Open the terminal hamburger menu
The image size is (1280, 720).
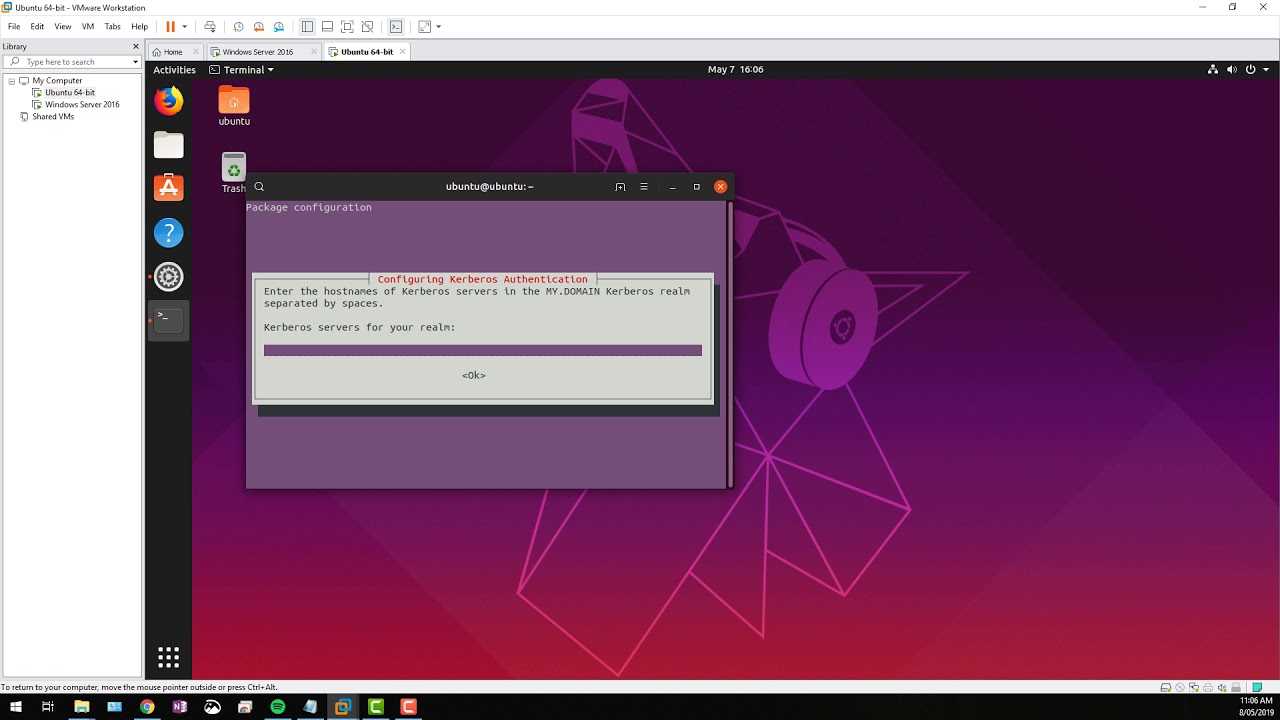644,187
